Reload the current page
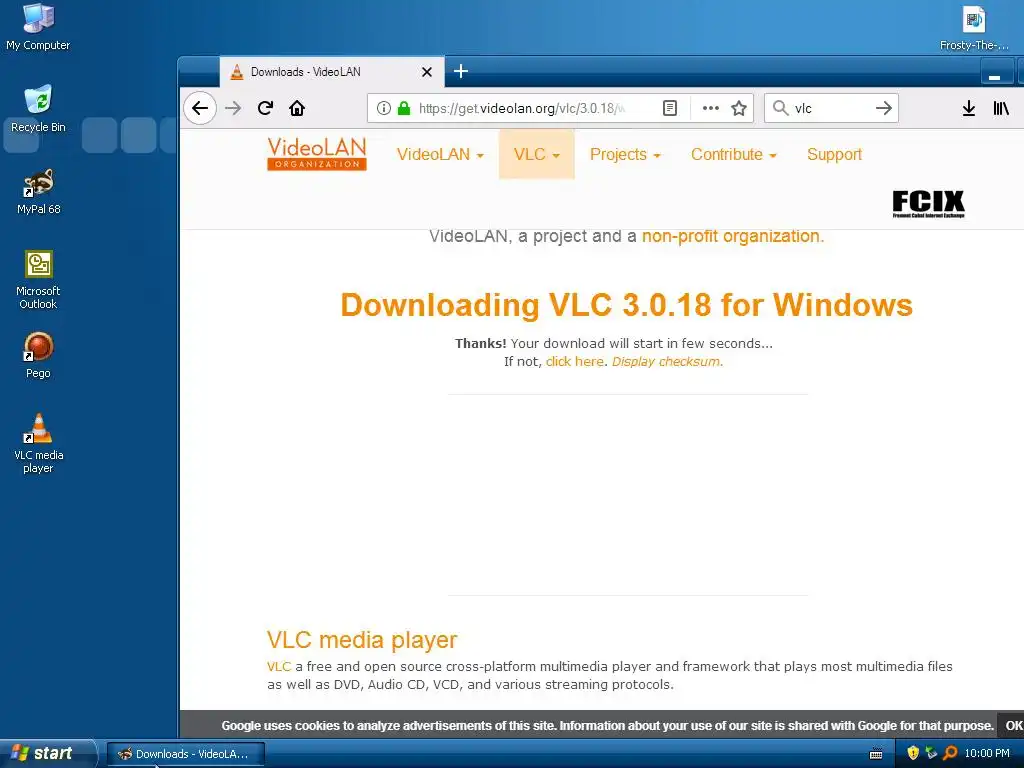1024x768 pixels. pos(265,108)
